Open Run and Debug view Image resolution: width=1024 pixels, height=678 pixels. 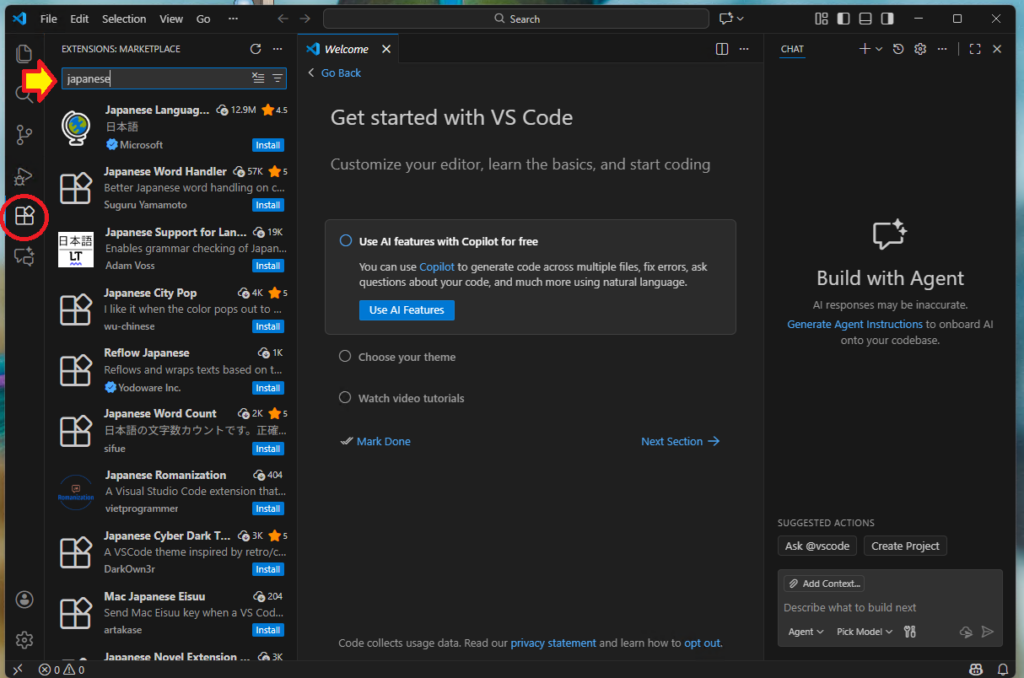[x=24, y=176]
